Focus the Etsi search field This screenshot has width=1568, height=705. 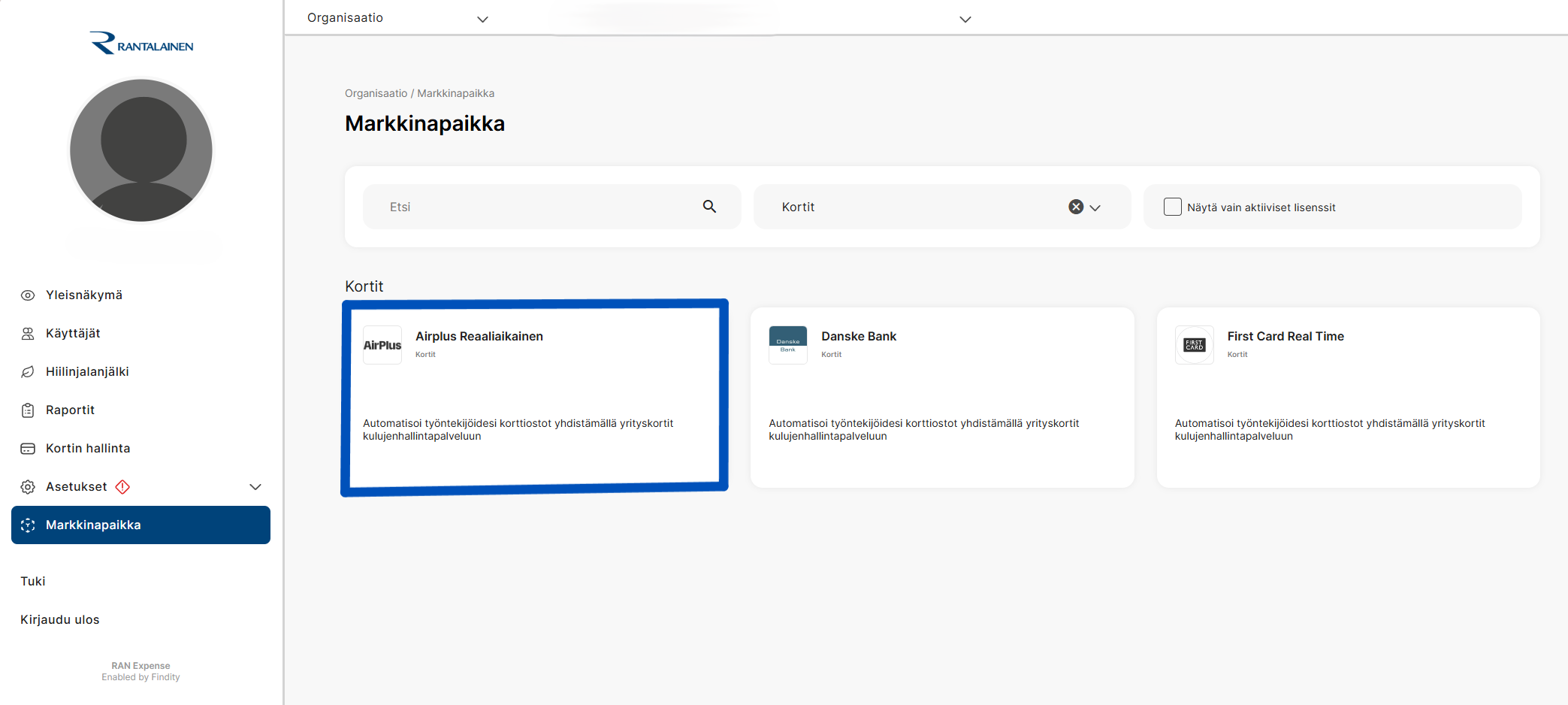tap(551, 207)
